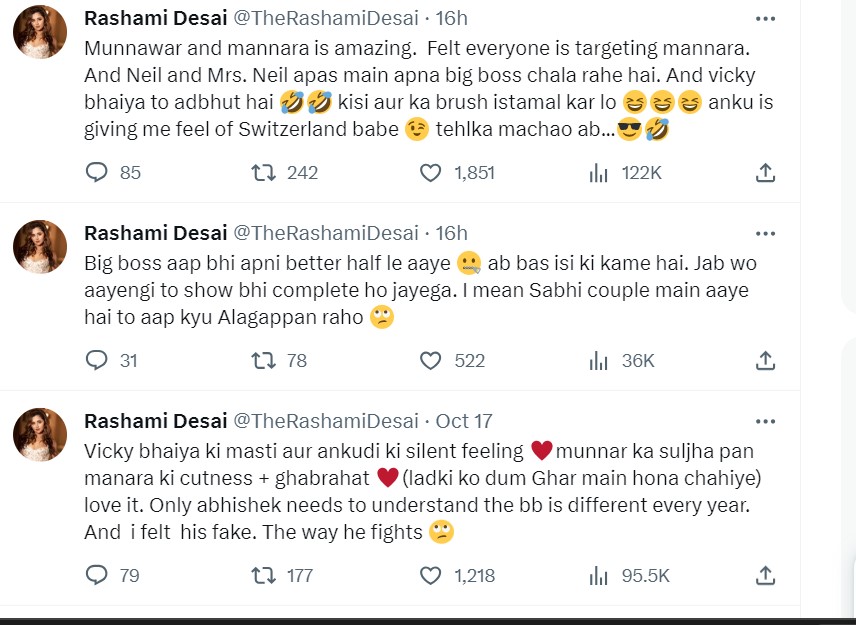Open @TheRashamiDesai handle on first tweet
This screenshot has height=625, width=856.
tap(325, 19)
